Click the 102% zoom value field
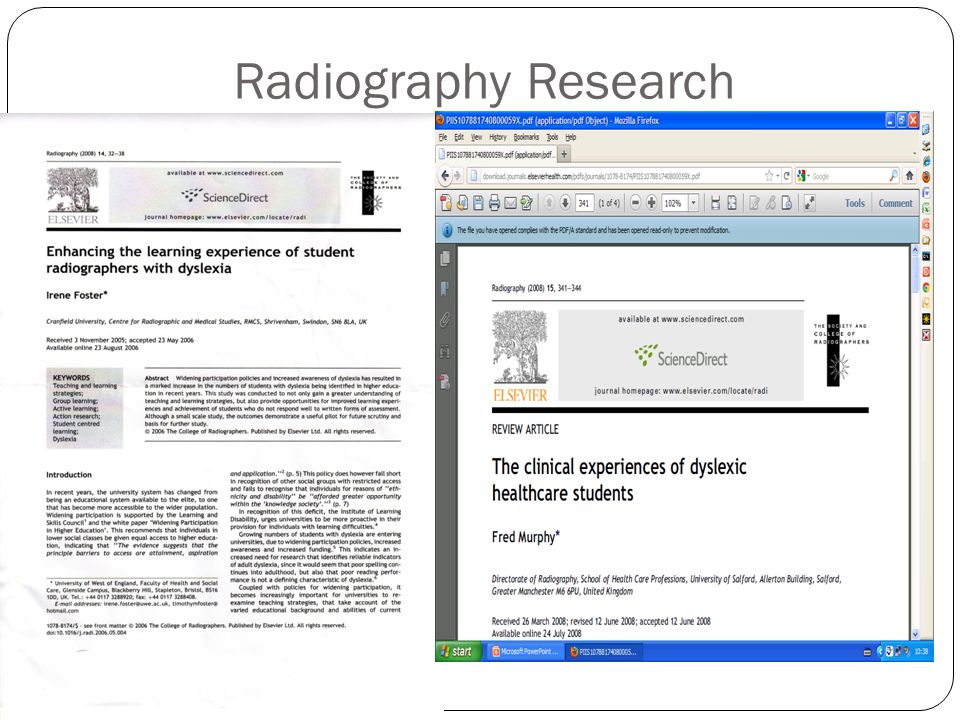 [x=674, y=203]
